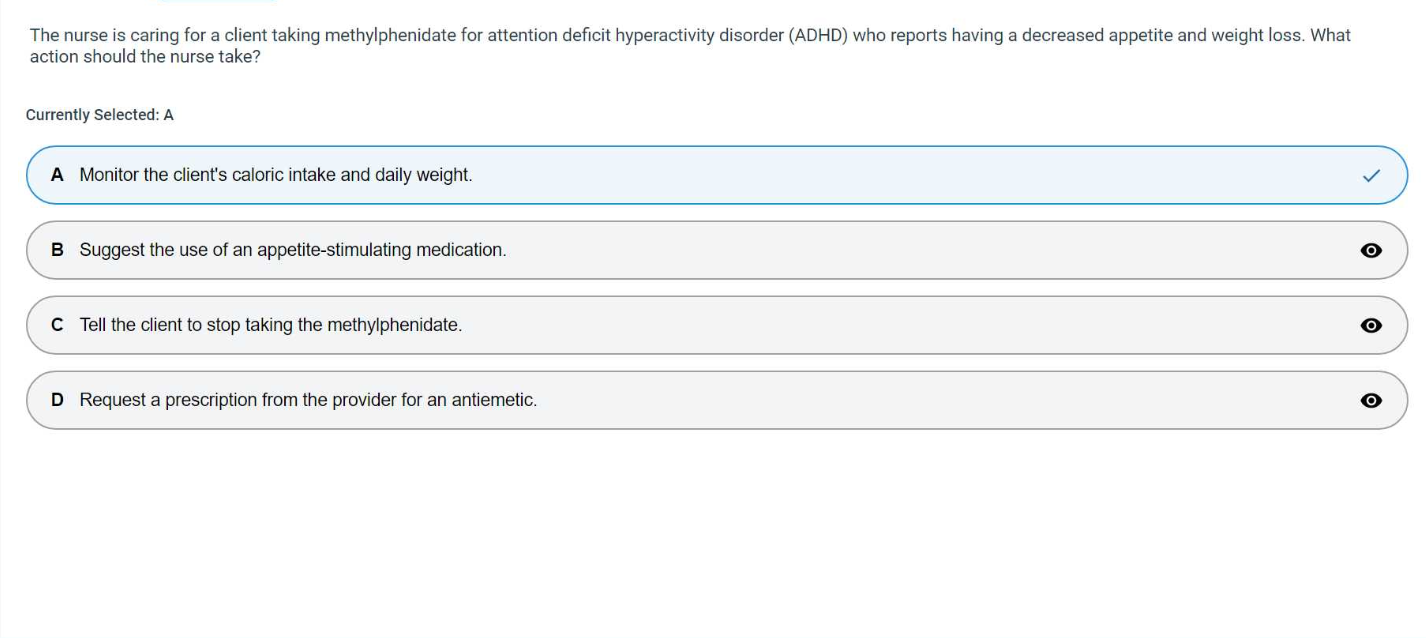This screenshot has height=638, width=1426.
Task: Select answer "Monitor the client's caloric intake"
Action: click(x=275, y=175)
